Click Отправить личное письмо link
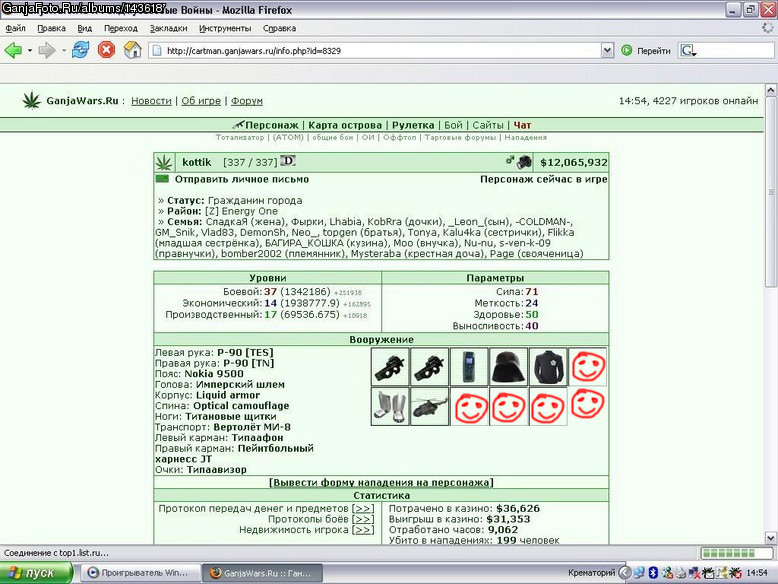 pyautogui.click(x=242, y=179)
